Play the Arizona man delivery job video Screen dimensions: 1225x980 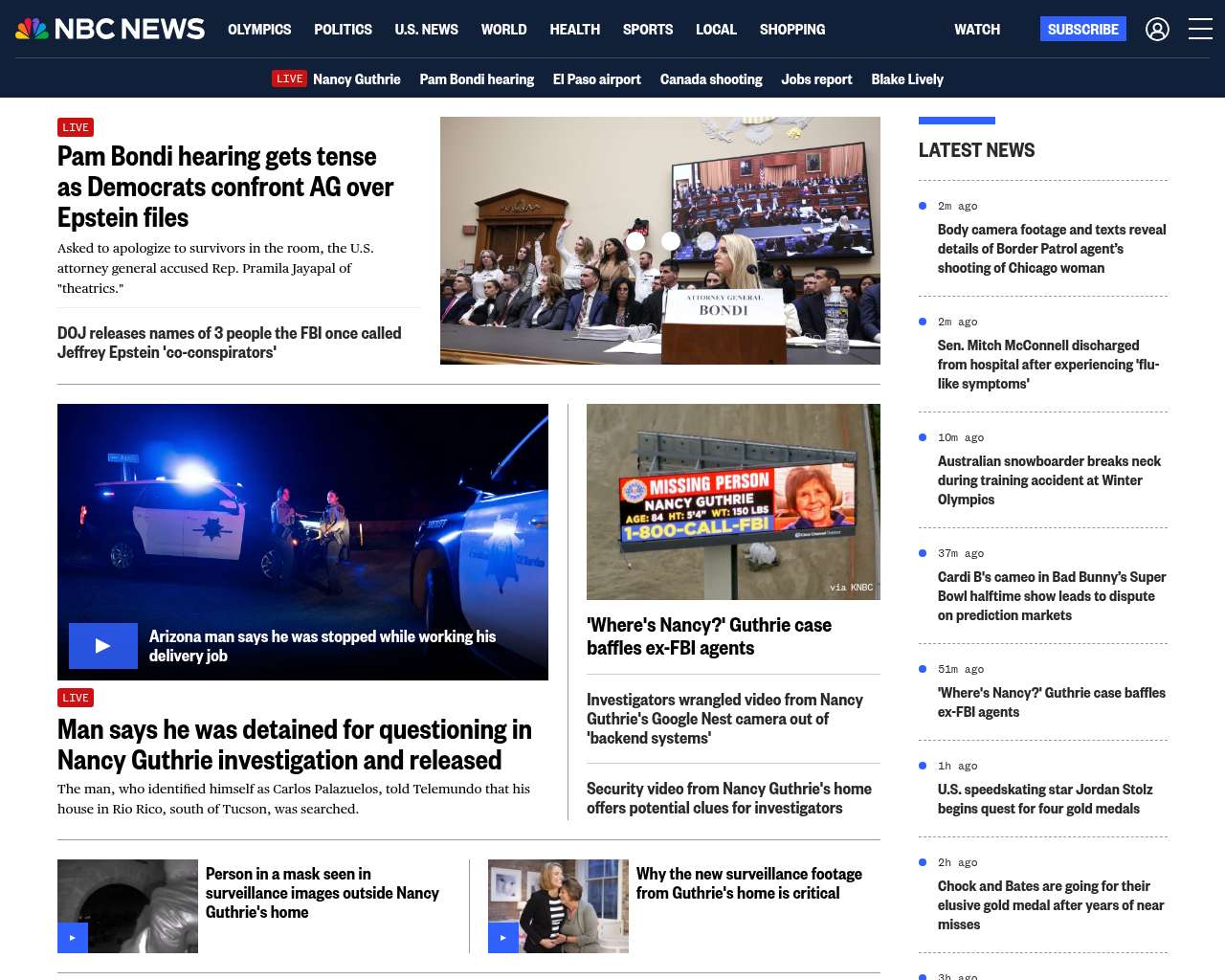click(103, 646)
